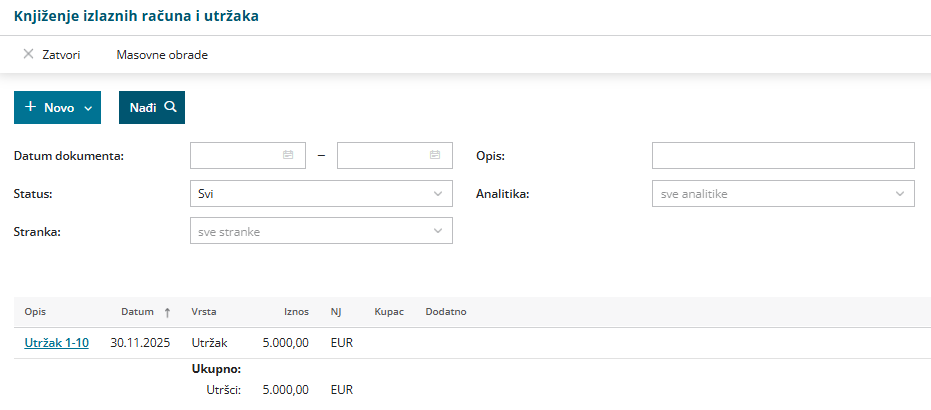Click the Nađi search button
Viewport: 931px width, 410px height.
152,107
